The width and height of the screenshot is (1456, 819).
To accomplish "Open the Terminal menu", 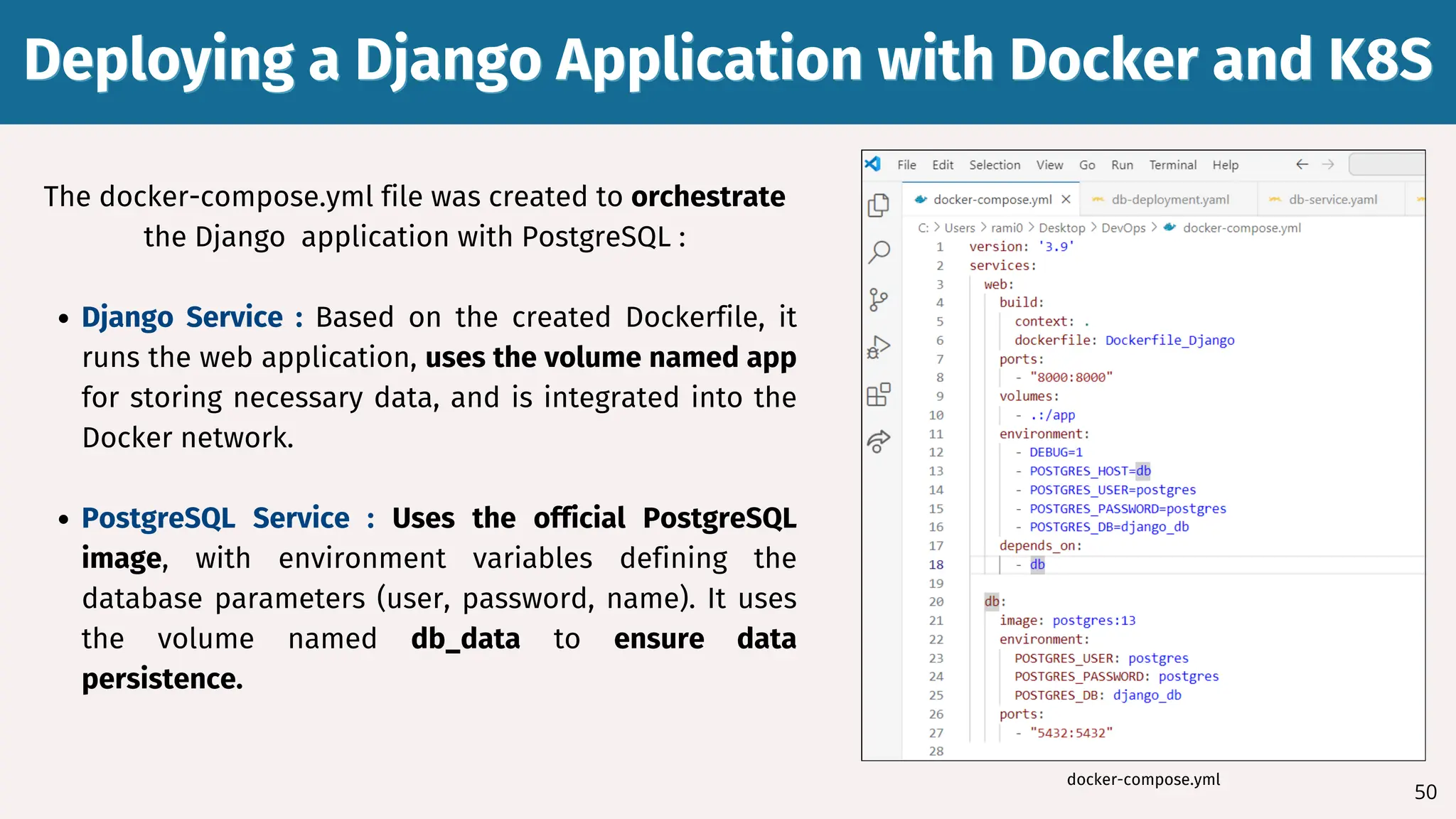I will [1172, 165].
